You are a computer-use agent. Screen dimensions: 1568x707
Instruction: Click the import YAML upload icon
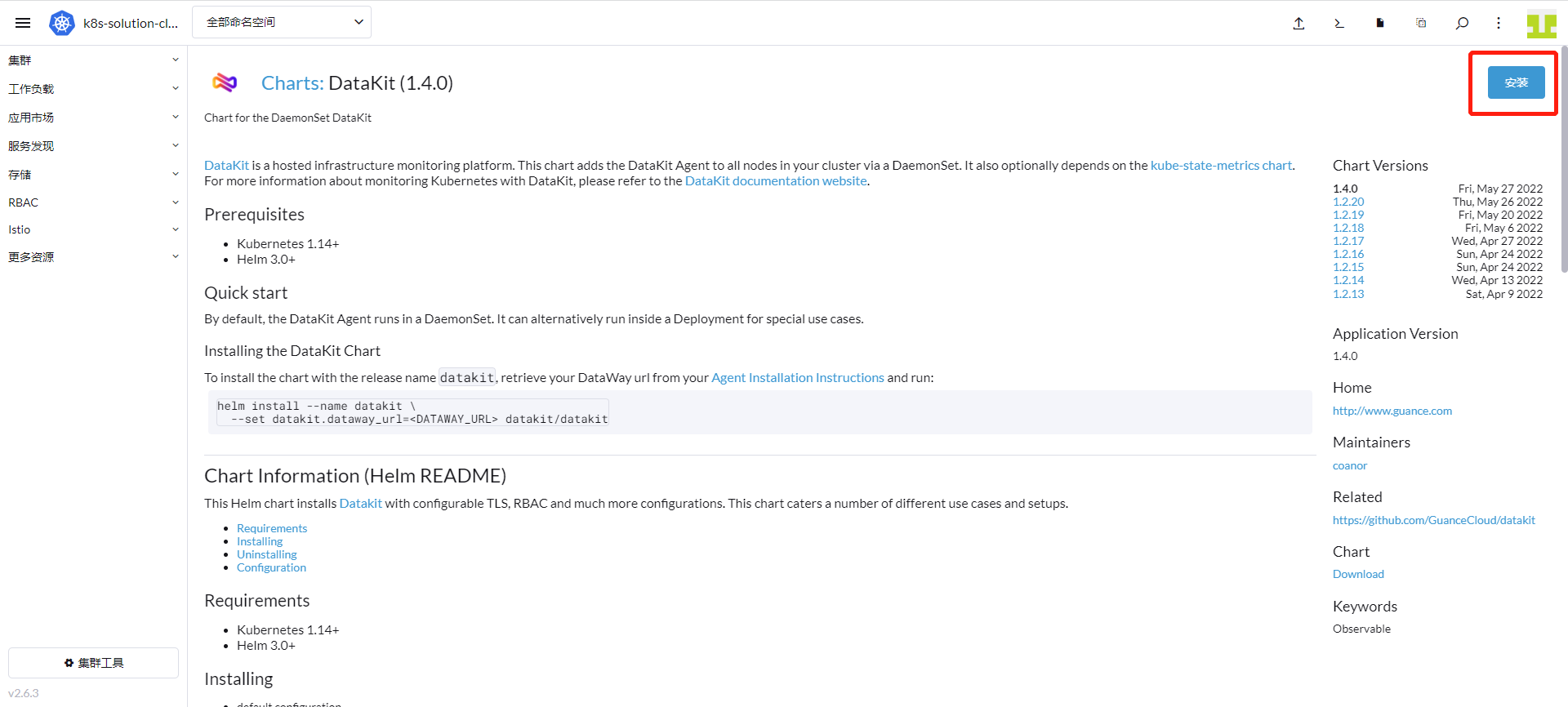tap(1298, 23)
